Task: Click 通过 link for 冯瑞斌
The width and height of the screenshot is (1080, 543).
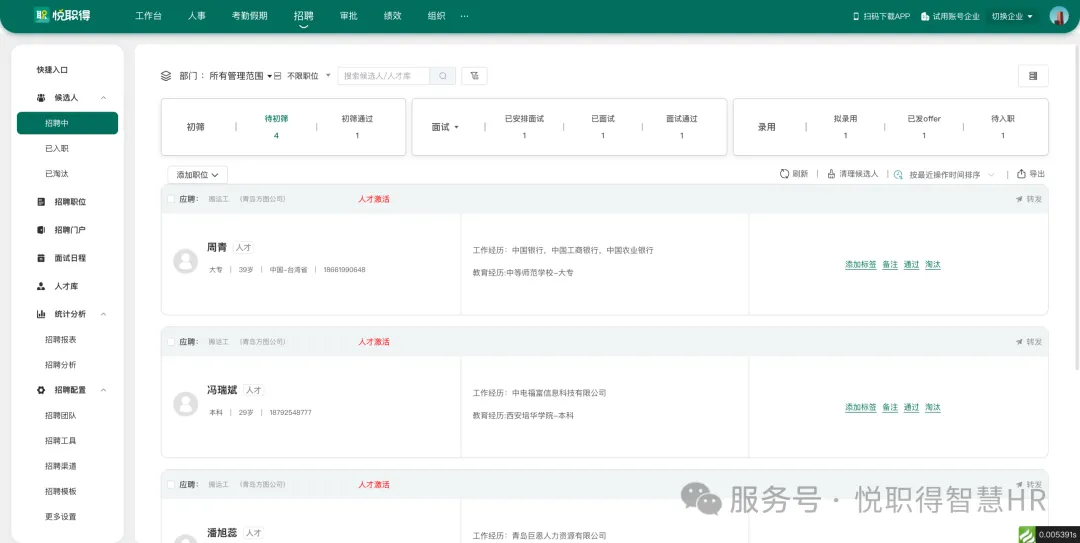Action: 911,407
